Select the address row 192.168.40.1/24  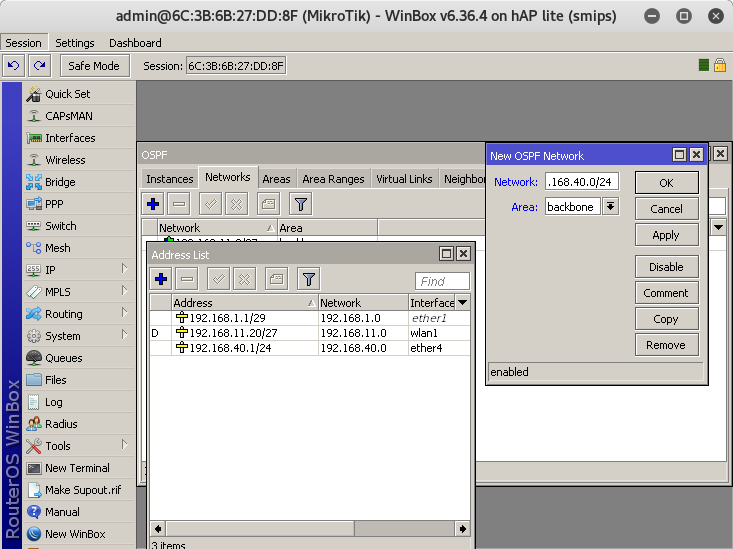[310, 348]
